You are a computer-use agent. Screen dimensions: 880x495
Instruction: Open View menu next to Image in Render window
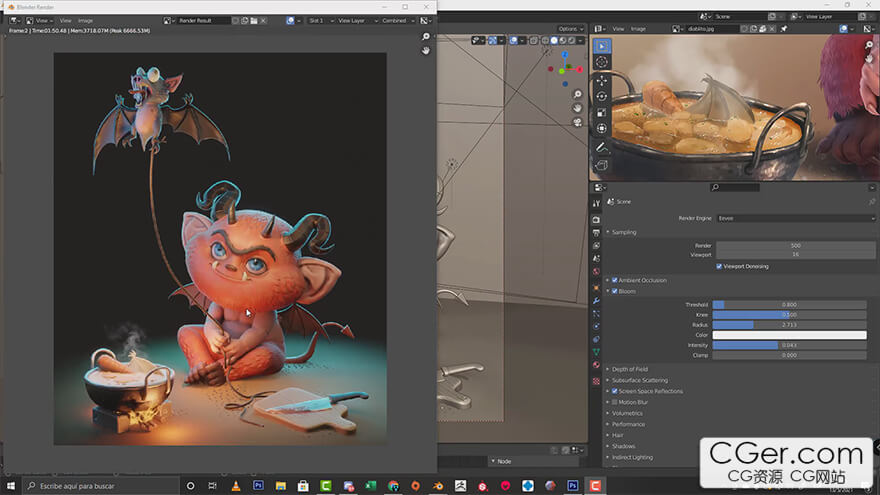tap(65, 21)
